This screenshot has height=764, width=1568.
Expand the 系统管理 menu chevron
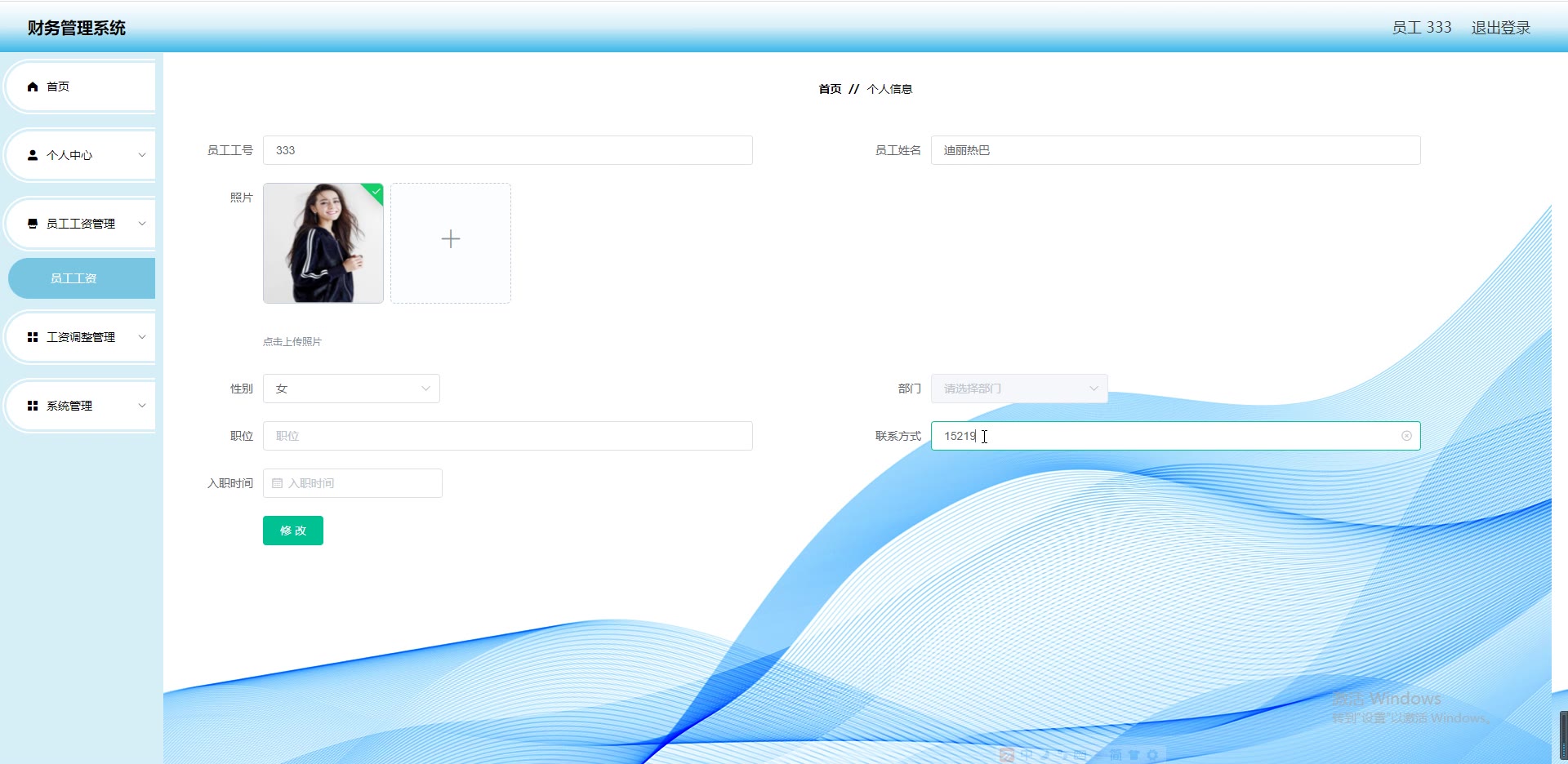click(x=142, y=406)
